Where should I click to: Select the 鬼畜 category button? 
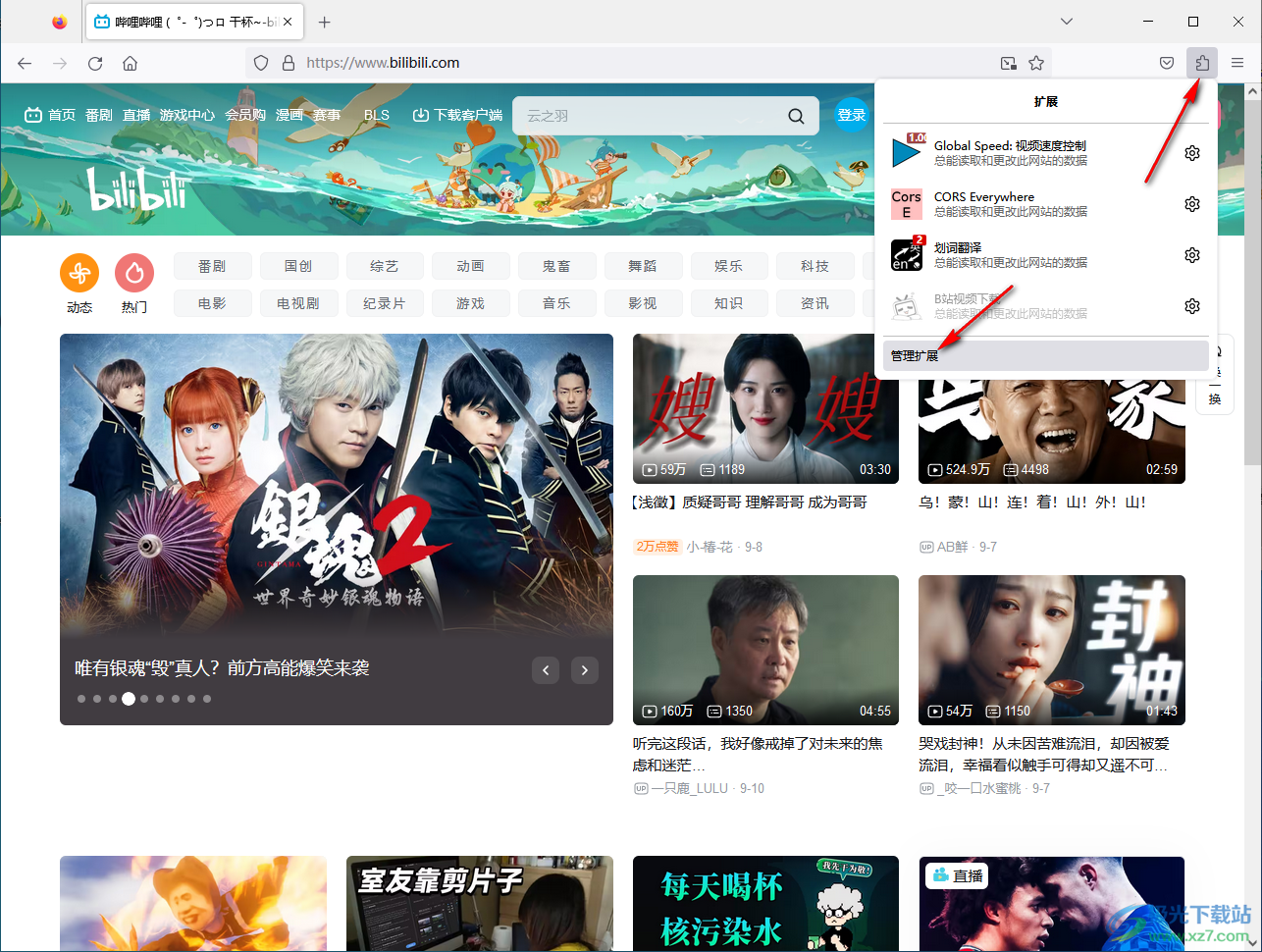pyautogui.click(x=556, y=266)
